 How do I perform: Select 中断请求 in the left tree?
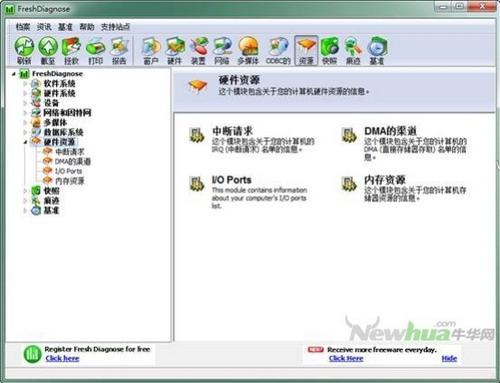coord(69,152)
